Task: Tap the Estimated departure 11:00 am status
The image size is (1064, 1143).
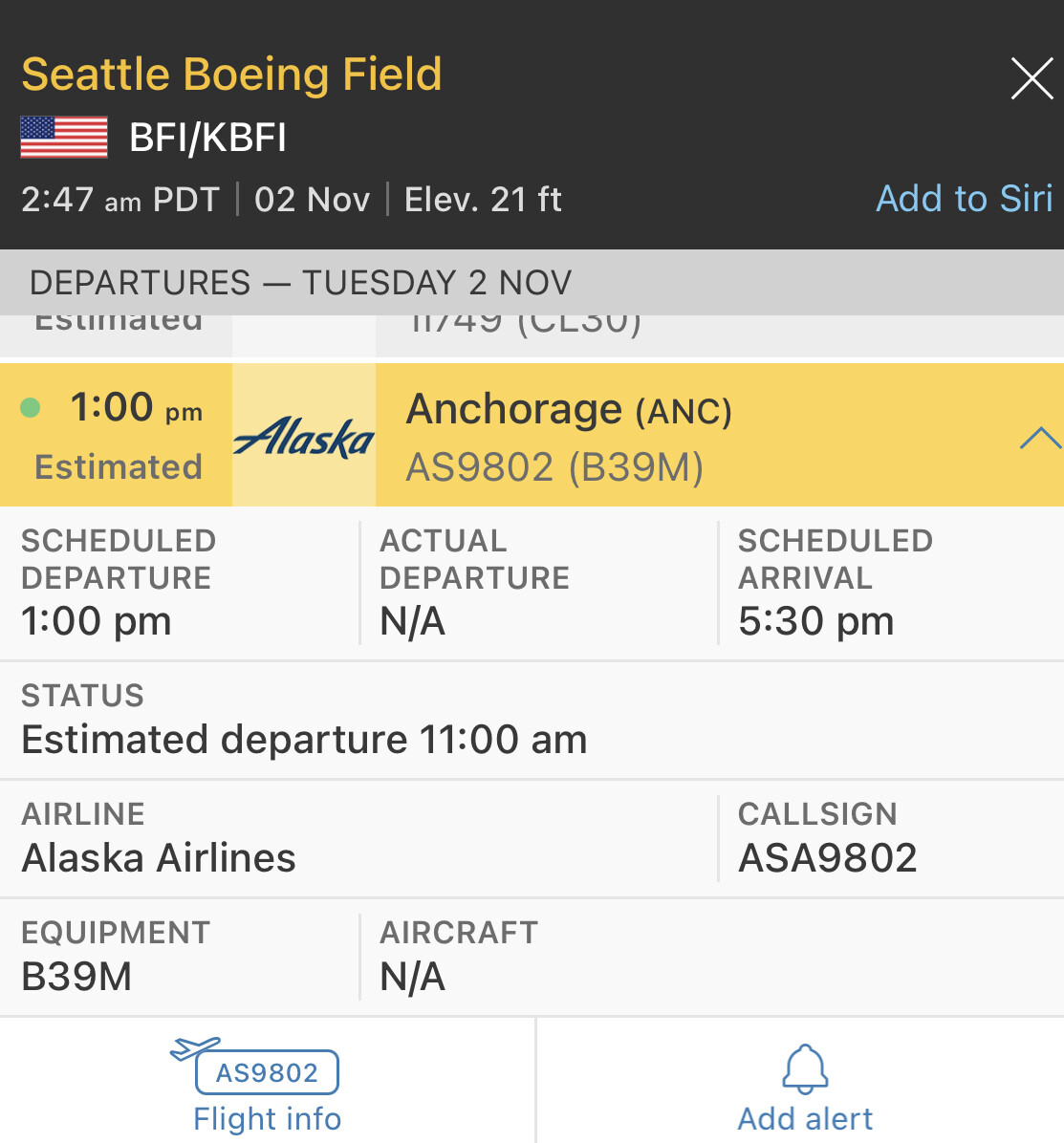Action: click(x=304, y=739)
